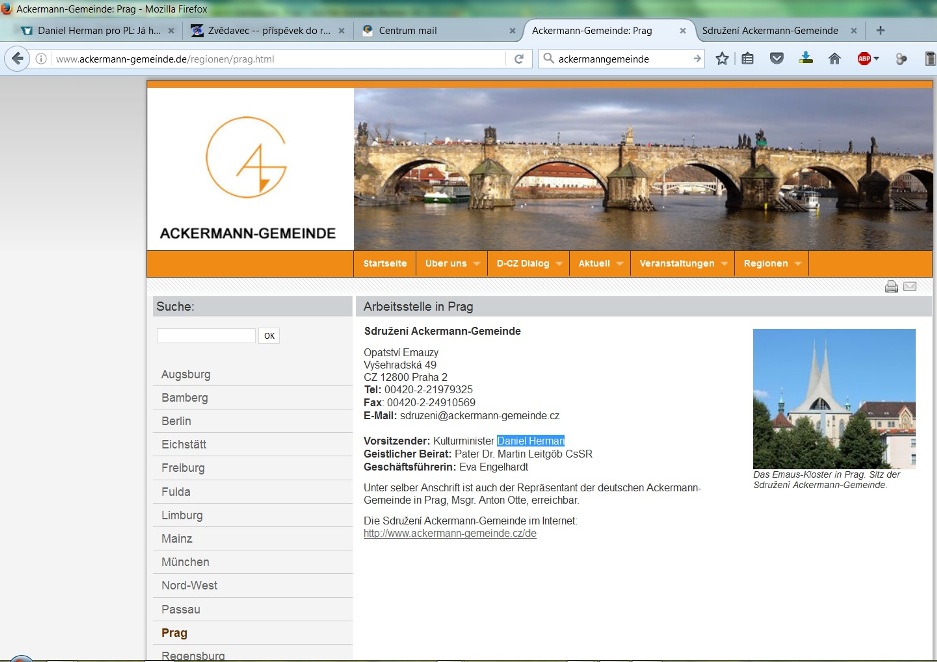Print page via the printer icon
This screenshot has height=662, width=937.
coord(891,287)
